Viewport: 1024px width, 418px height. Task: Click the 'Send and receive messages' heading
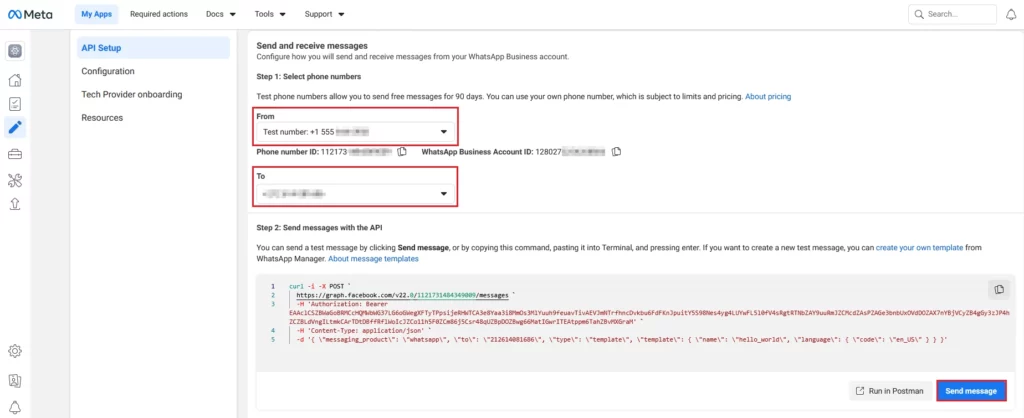tap(312, 46)
